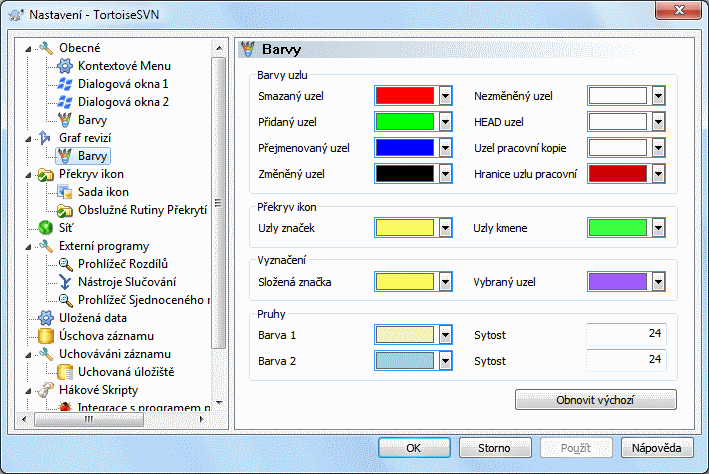Open the Uzly značek color dropdown arrow

point(445,228)
